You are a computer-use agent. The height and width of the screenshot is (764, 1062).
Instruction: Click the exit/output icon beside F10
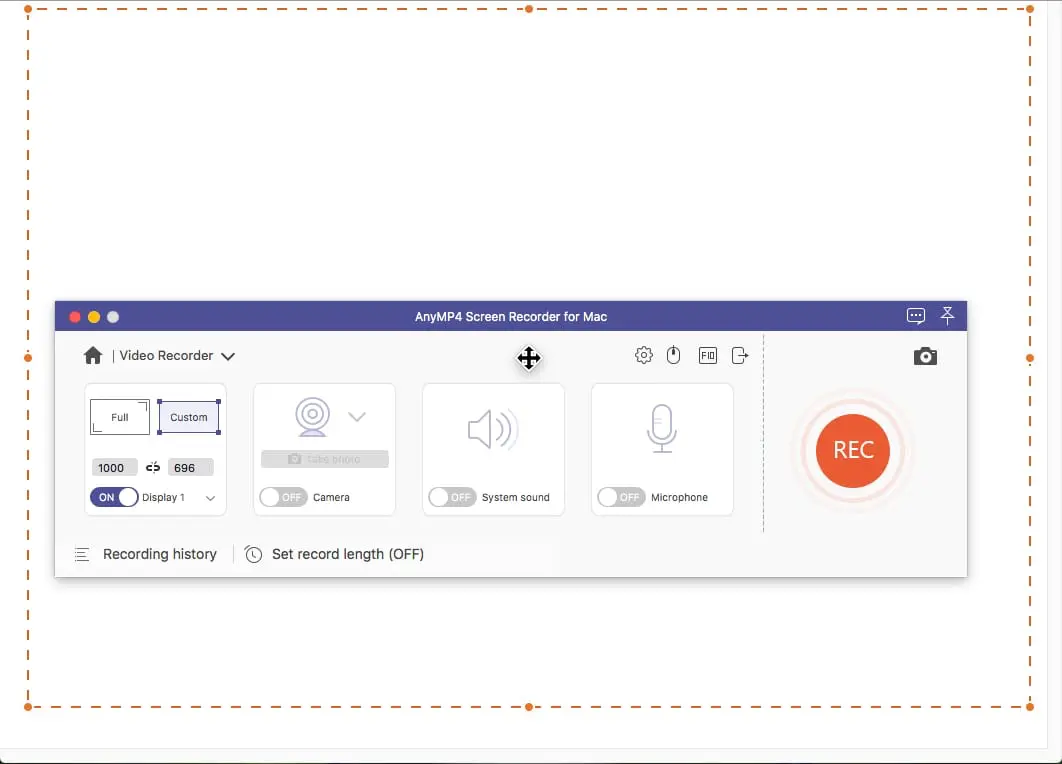(x=739, y=355)
